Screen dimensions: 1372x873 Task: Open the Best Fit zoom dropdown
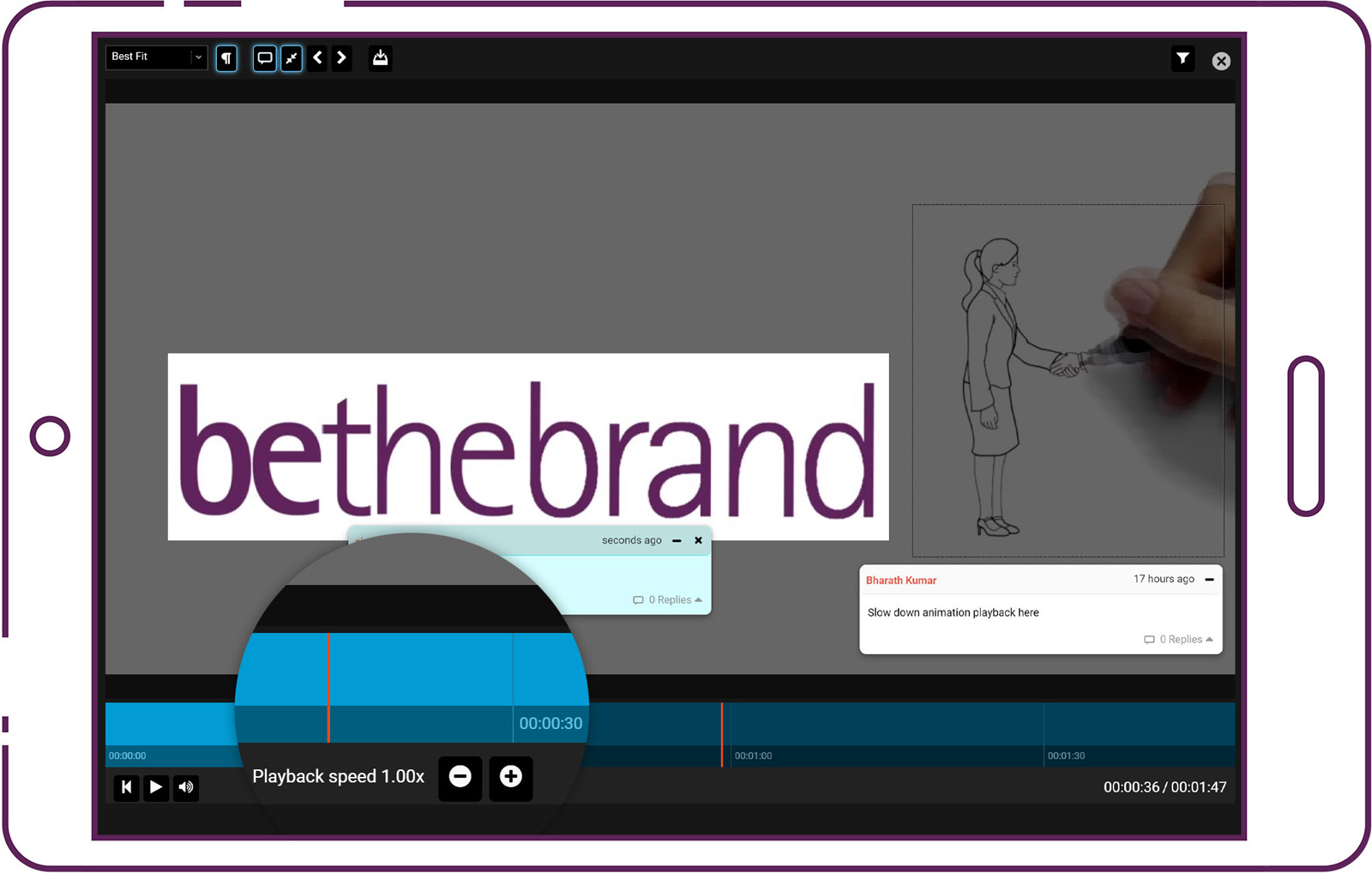pos(156,57)
